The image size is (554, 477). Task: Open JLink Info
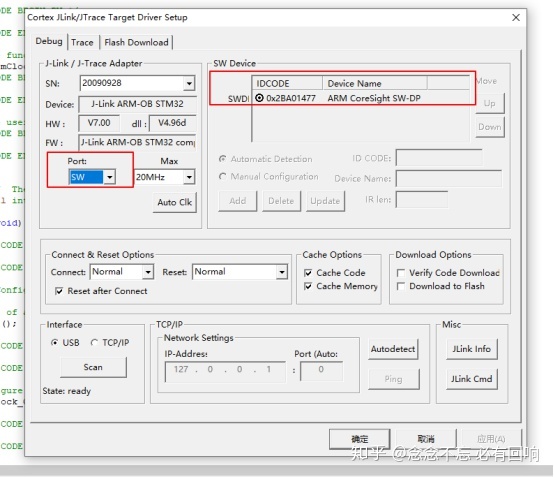click(472, 349)
